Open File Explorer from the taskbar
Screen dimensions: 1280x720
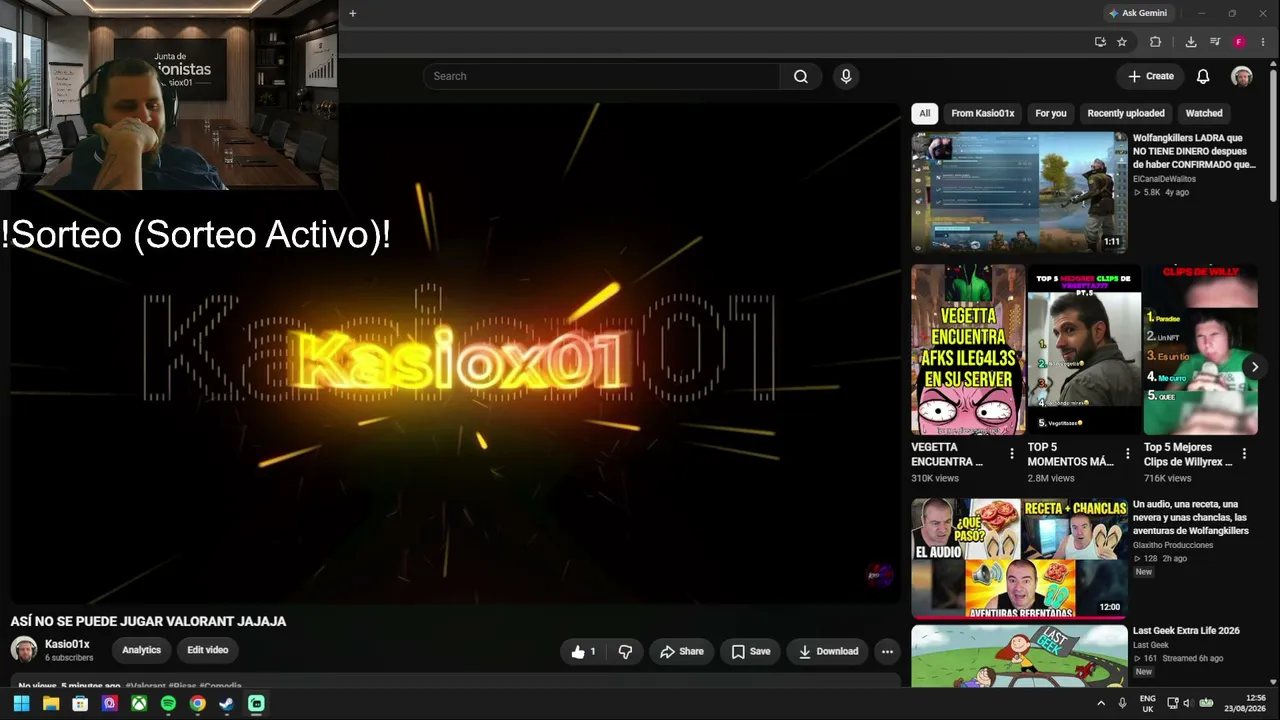(x=51, y=704)
